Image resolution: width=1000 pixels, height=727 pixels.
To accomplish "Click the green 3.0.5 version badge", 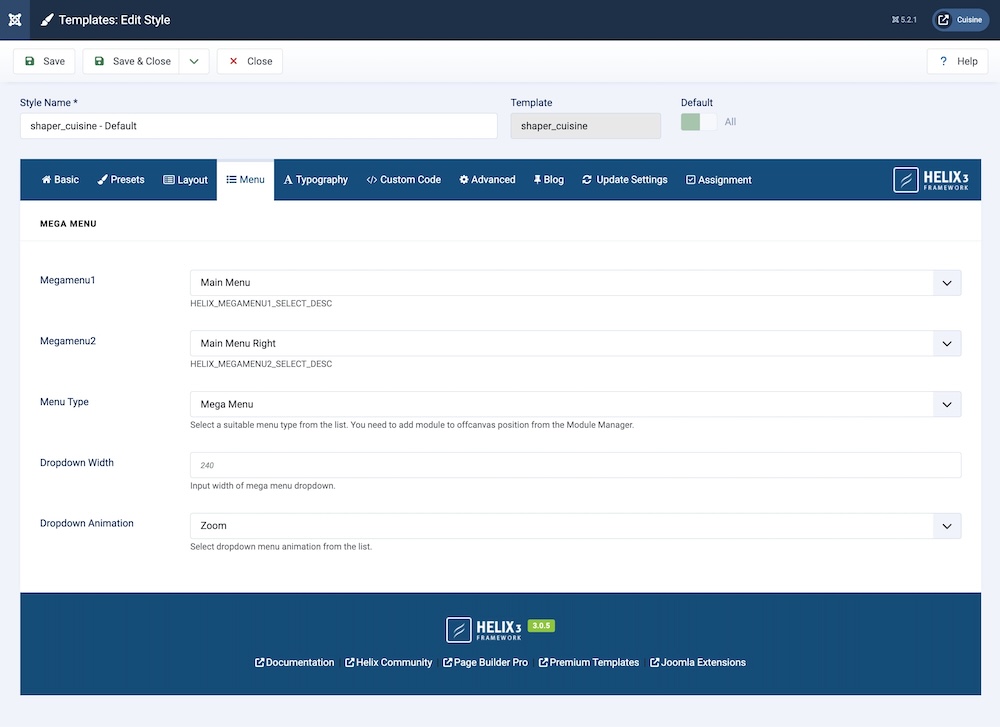I will (541, 626).
